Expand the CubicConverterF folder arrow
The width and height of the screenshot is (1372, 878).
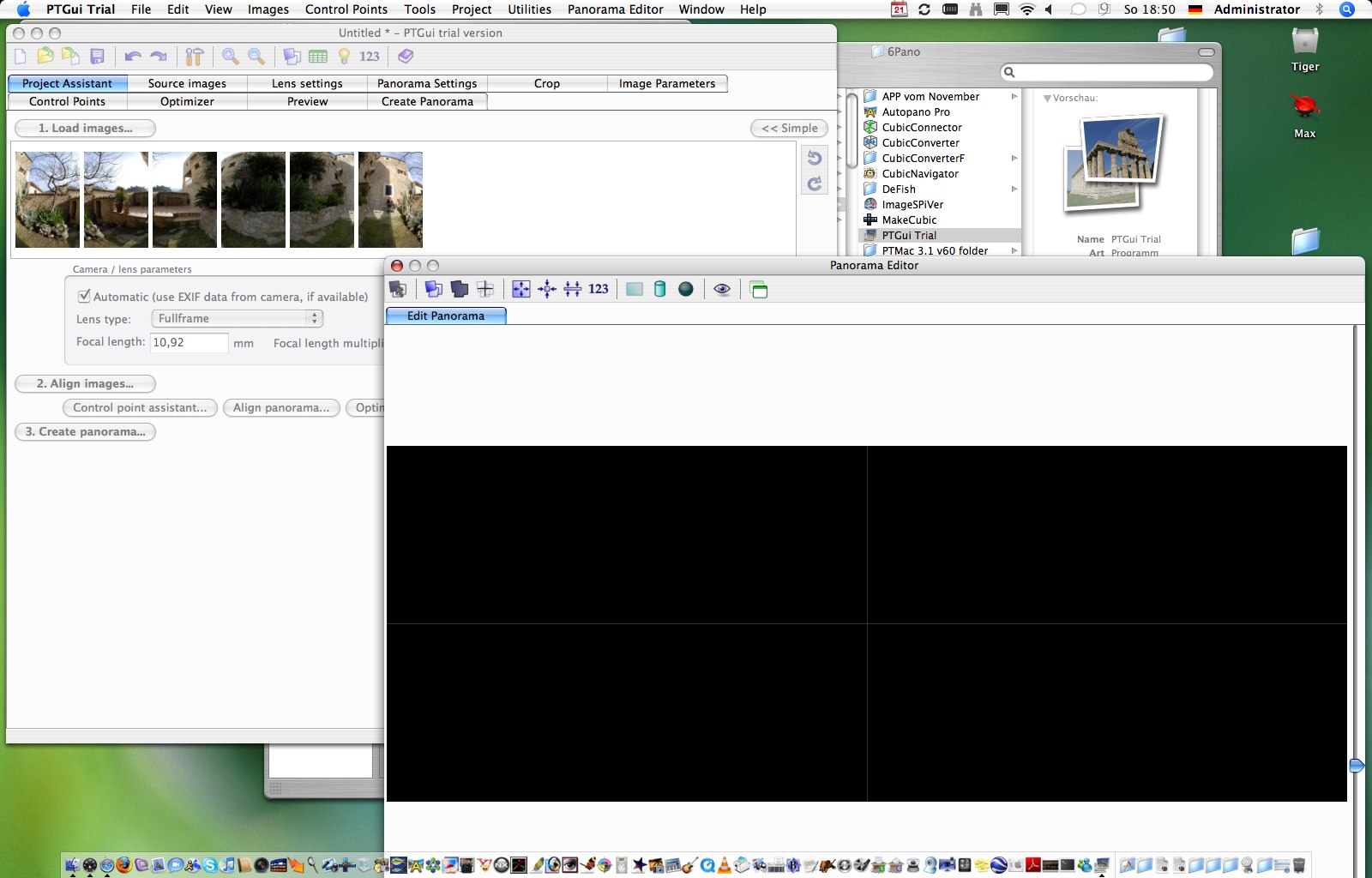[x=1014, y=158]
